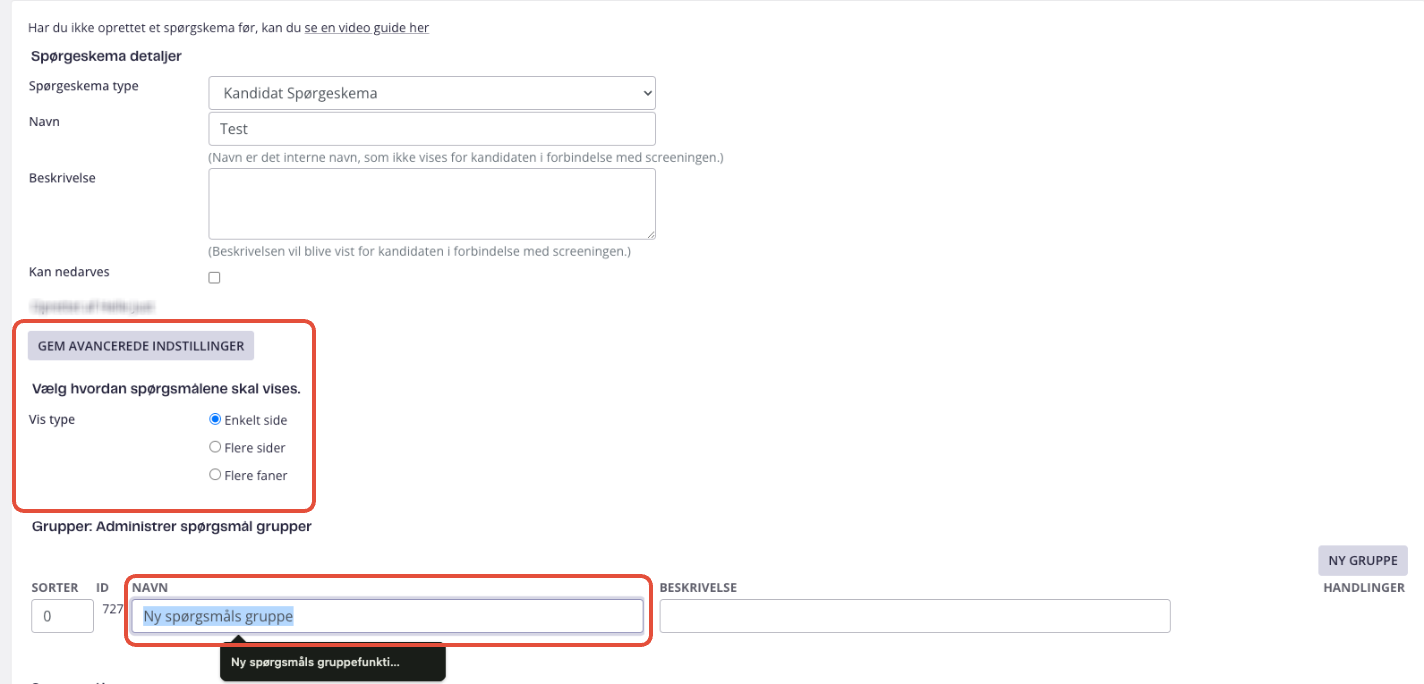Image resolution: width=1424 pixels, height=684 pixels.
Task: Click the group ID text '727'
Action: (112, 609)
